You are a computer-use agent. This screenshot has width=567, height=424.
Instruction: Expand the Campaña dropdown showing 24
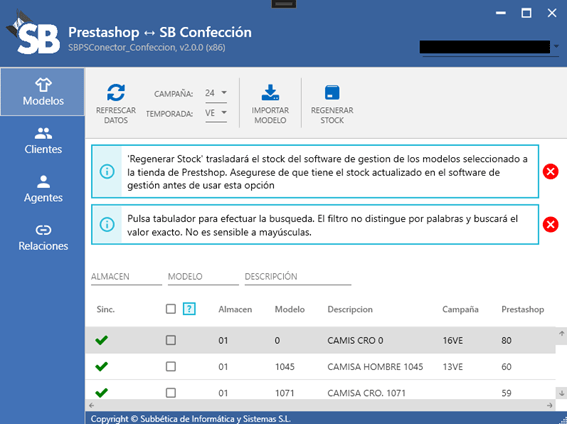click(x=216, y=93)
